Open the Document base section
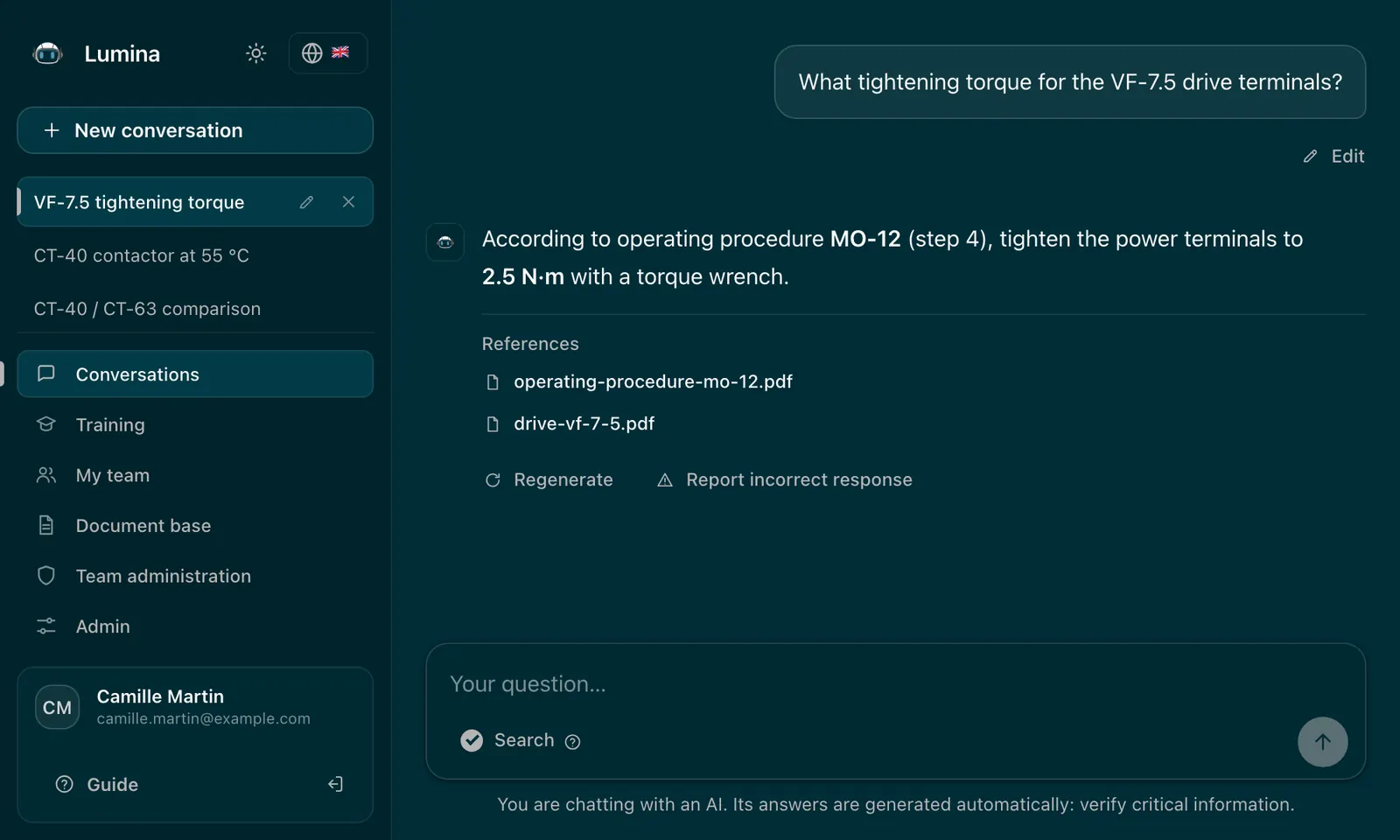1400x840 pixels. click(195, 526)
